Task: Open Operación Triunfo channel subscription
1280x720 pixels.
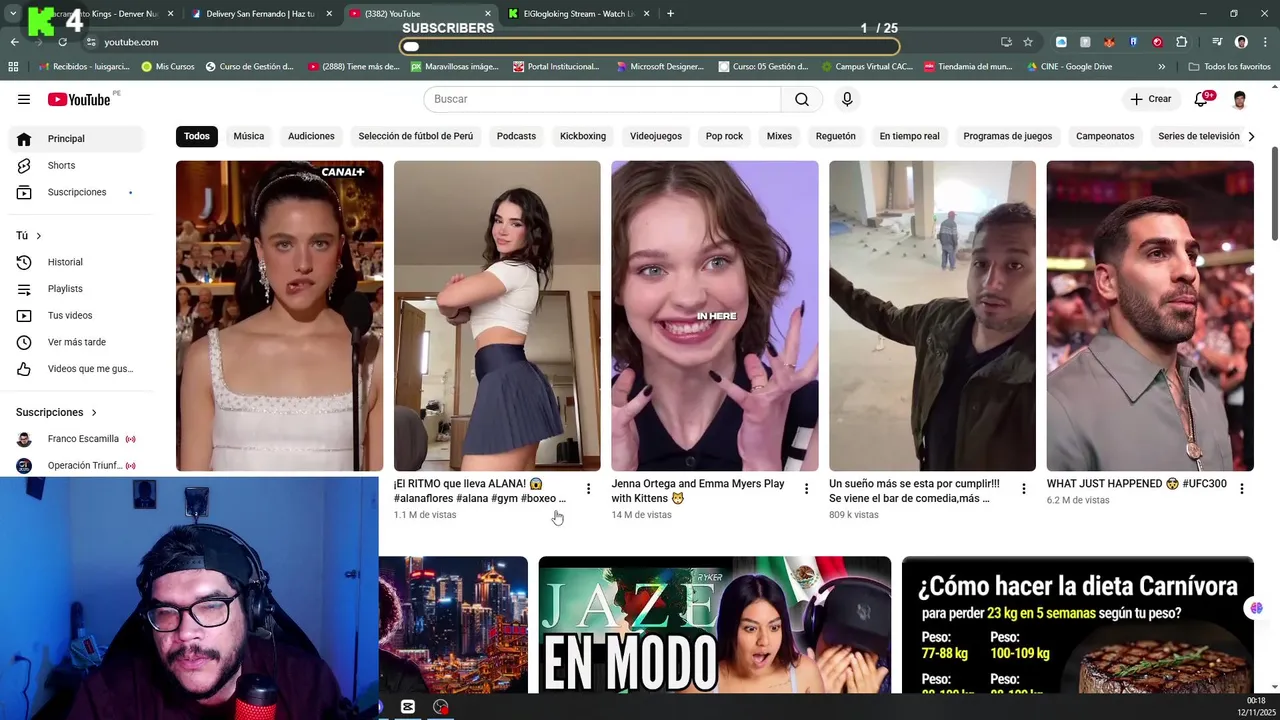Action: 76,465
